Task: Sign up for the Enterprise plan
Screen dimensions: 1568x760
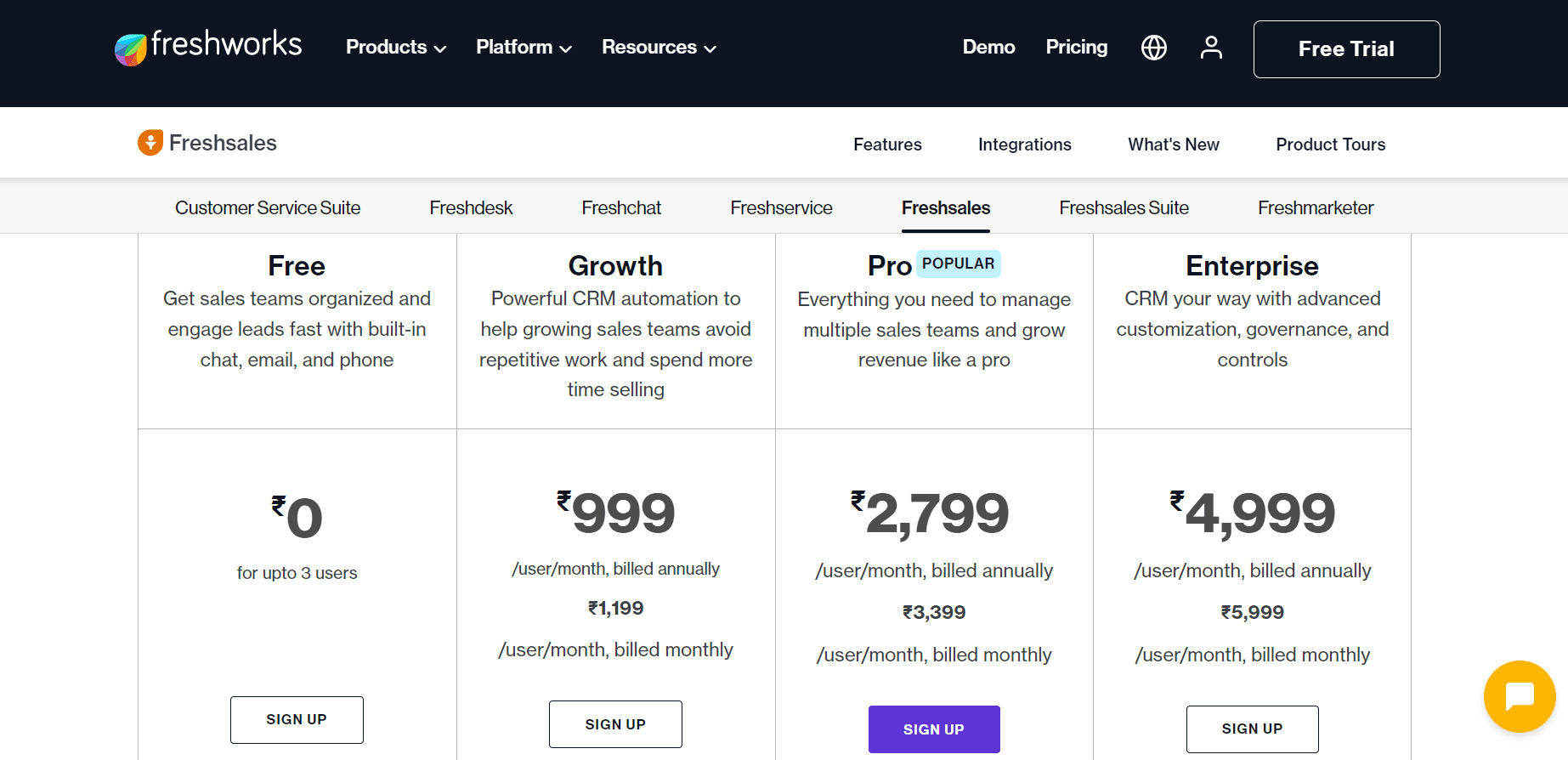Action: pyautogui.click(x=1253, y=729)
